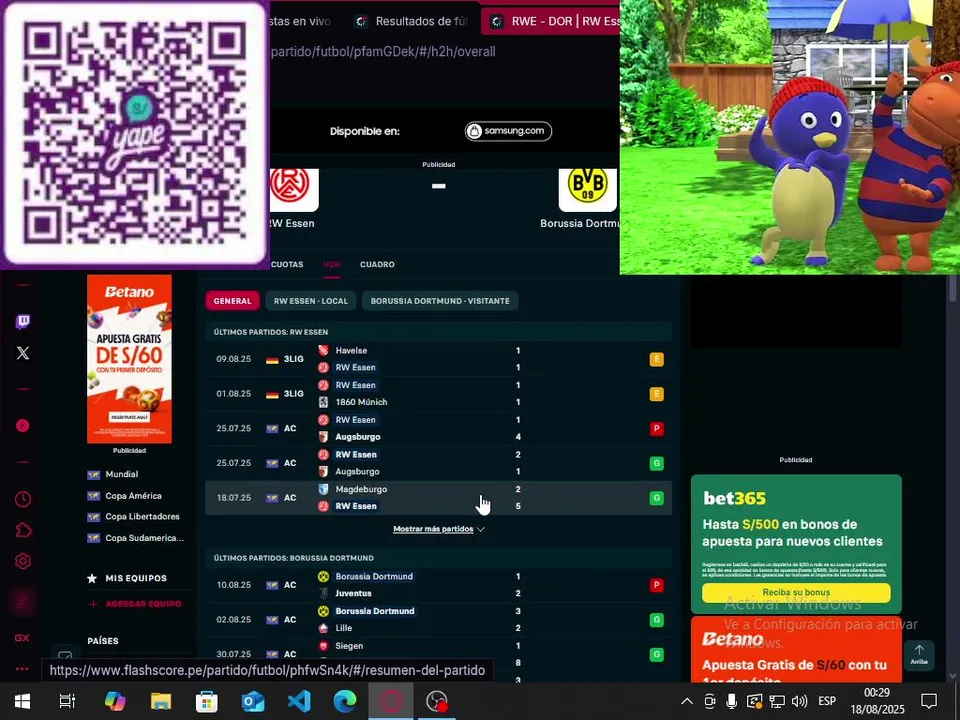
Task: Open File Explorer from the taskbar
Action: point(161,701)
